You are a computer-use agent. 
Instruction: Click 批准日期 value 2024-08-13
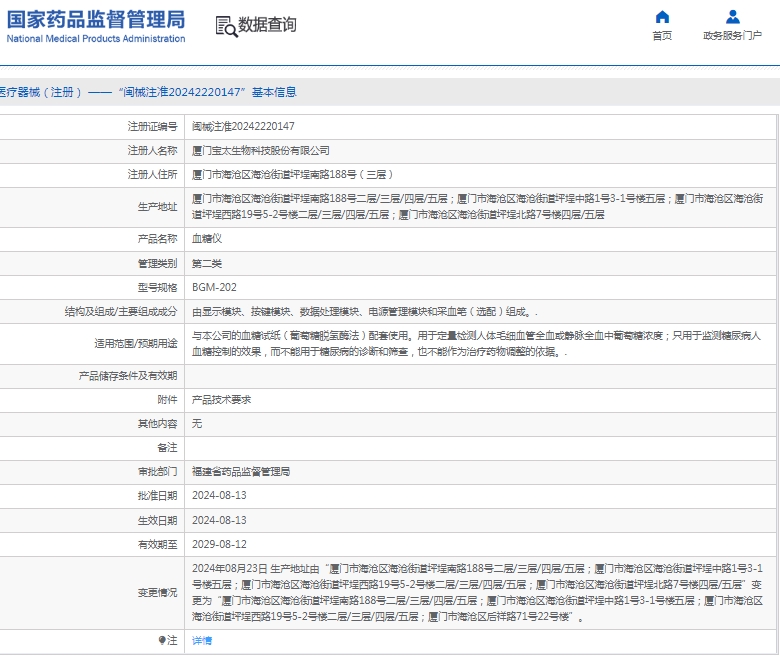(x=219, y=496)
